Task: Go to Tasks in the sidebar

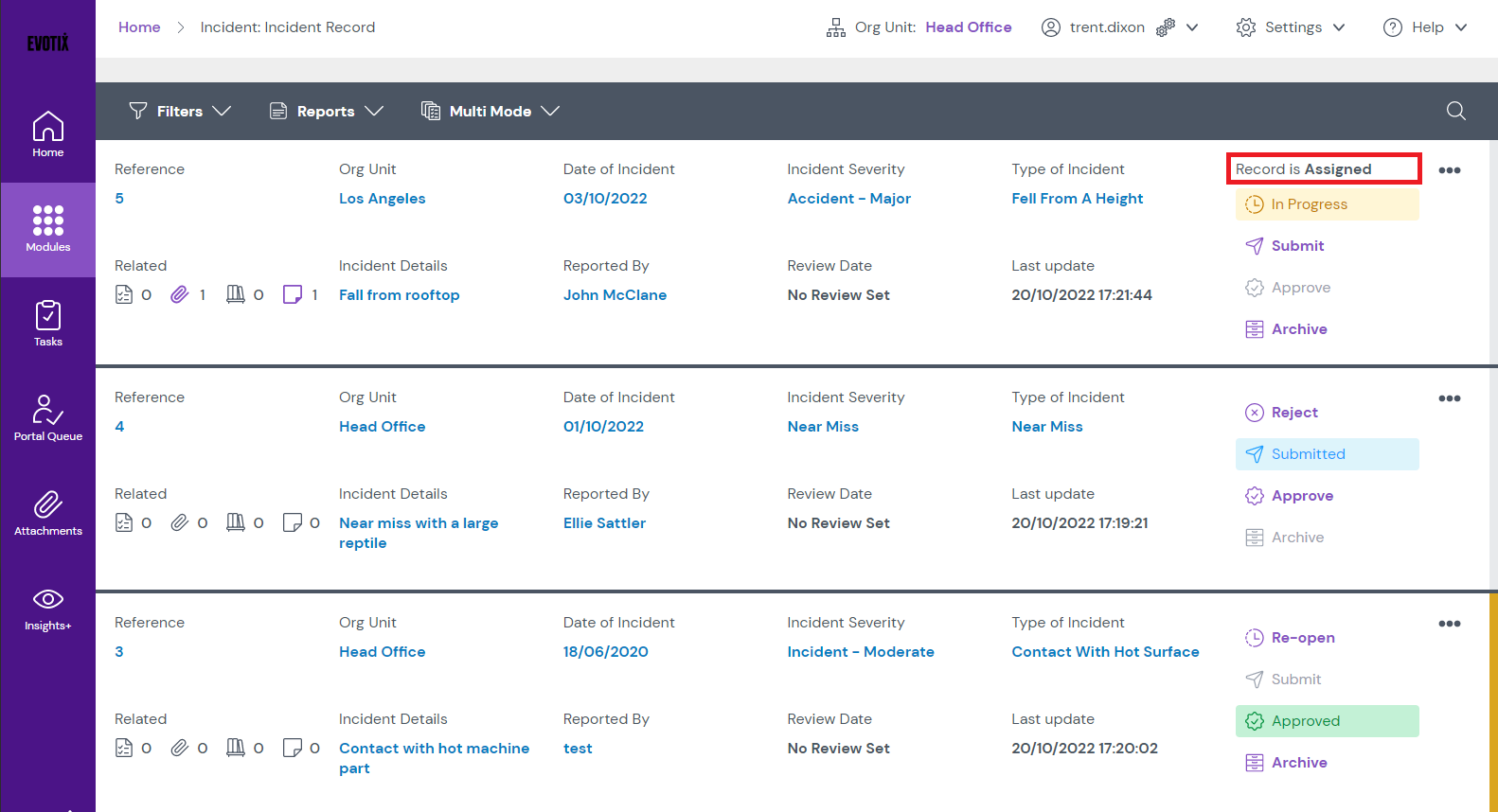Action: pos(47,324)
